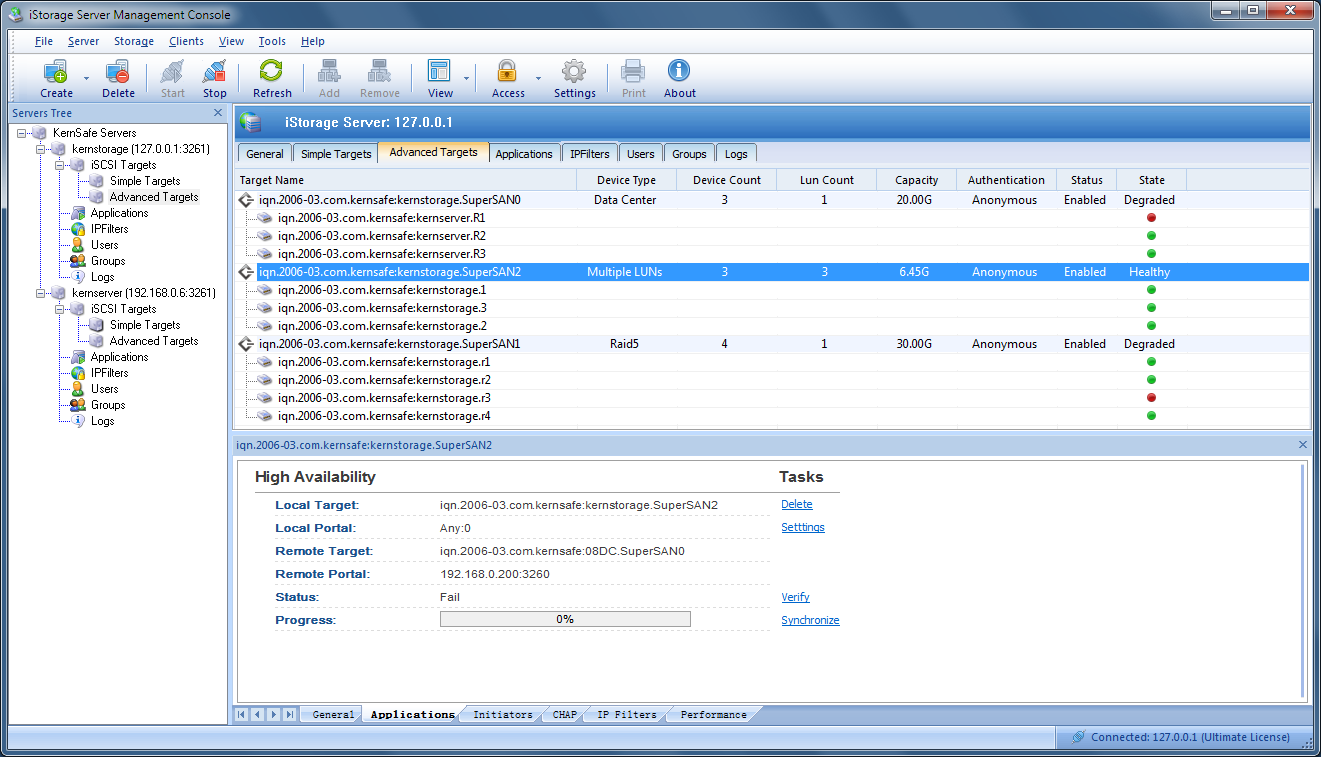
Task: Switch to bottom Performance tab
Action: click(714, 714)
